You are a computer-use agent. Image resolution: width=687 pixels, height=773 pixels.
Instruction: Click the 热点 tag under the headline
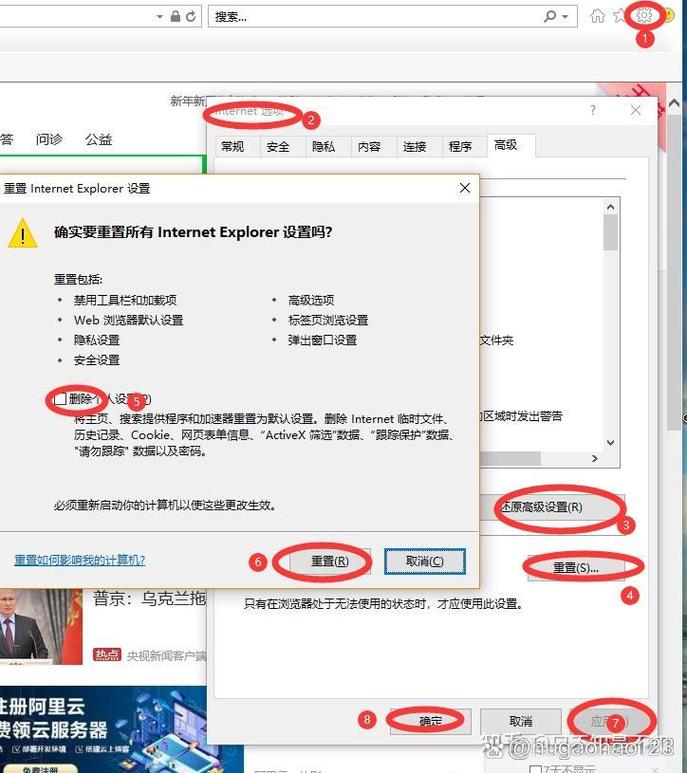[x=106, y=655]
